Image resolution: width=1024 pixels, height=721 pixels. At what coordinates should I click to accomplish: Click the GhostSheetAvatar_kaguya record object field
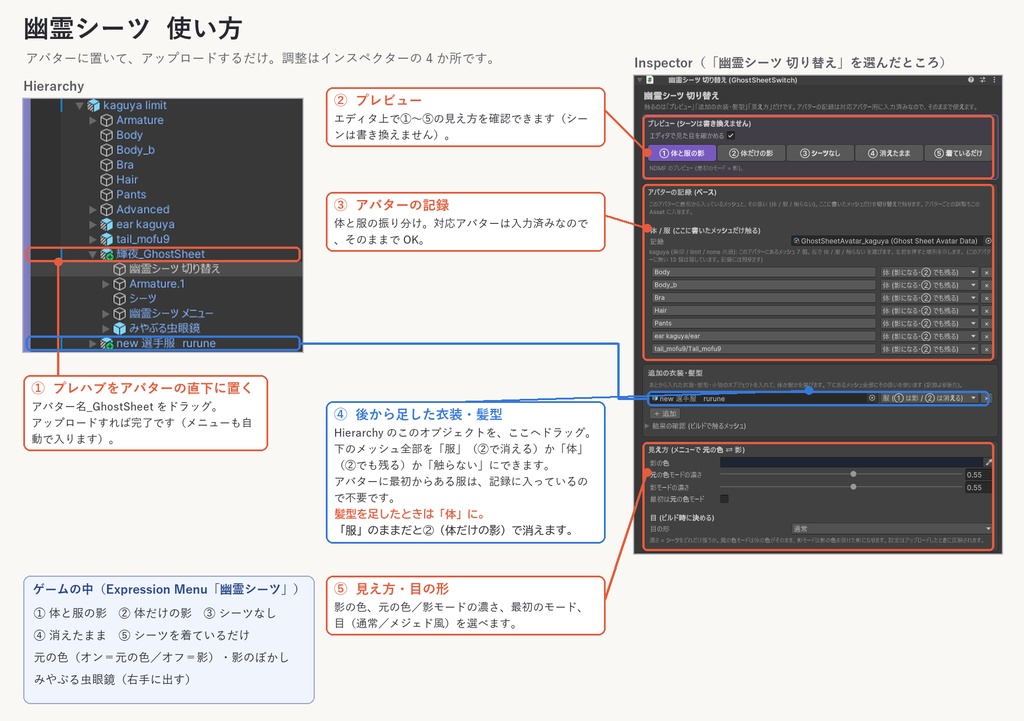pos(891,241)
